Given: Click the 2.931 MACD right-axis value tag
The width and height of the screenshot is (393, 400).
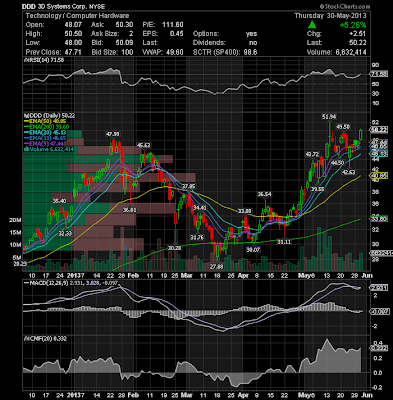Looking at the screenshot, I should (x=379, y=288).
